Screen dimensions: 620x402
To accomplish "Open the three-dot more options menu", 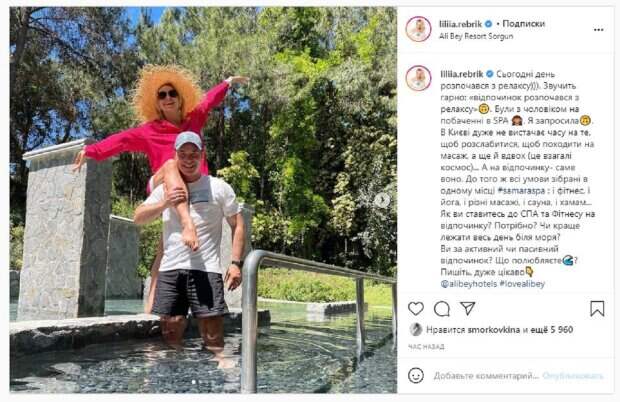I will (x=599, y=30).
